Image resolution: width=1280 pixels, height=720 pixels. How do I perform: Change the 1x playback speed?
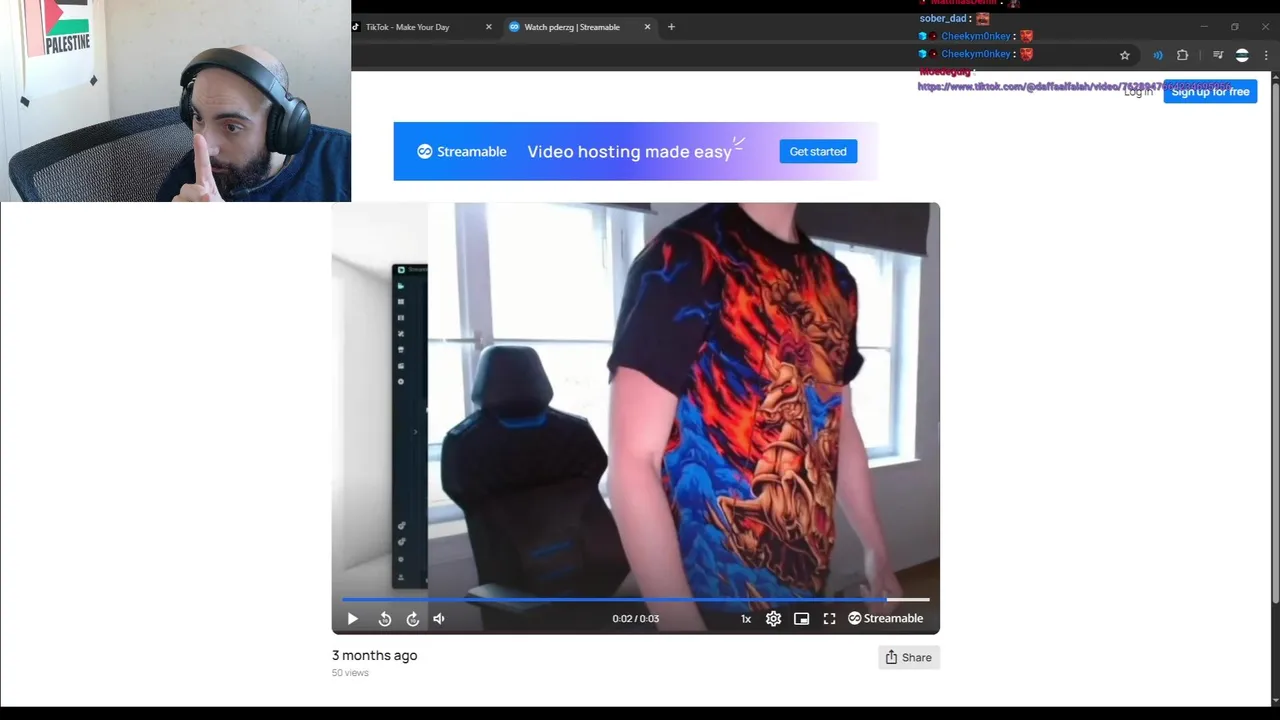745,619
